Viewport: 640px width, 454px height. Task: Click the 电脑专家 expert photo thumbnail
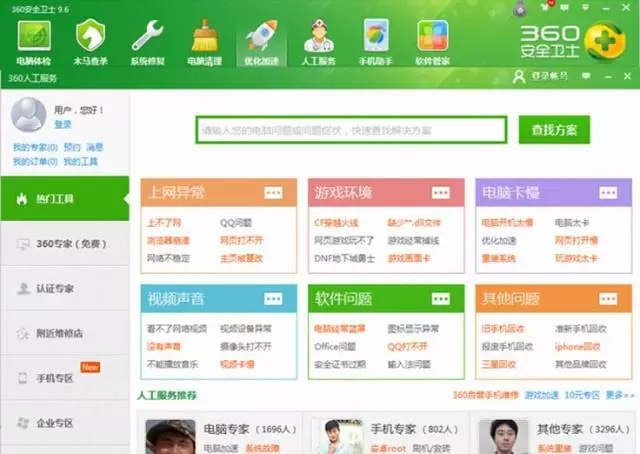coord(170,437)
